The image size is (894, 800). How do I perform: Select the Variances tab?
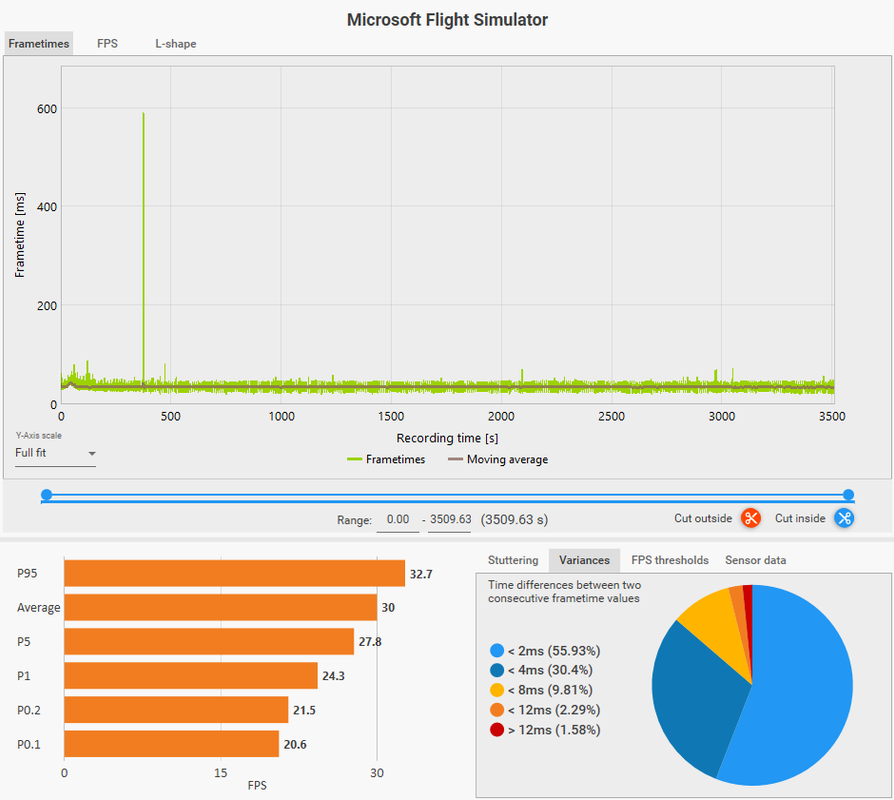tap(584, 560)
